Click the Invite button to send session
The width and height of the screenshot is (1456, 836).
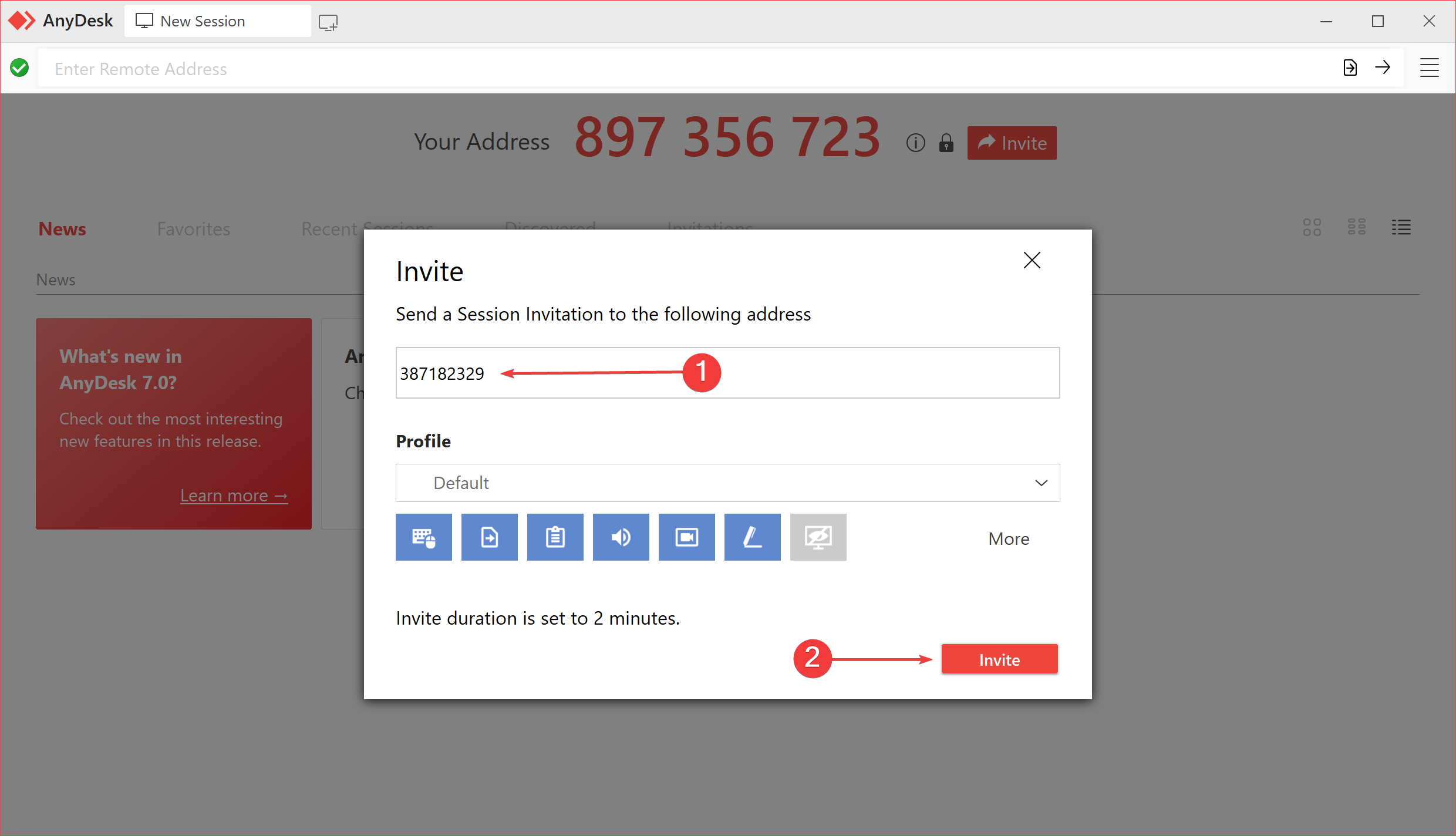tap(999, 659)
